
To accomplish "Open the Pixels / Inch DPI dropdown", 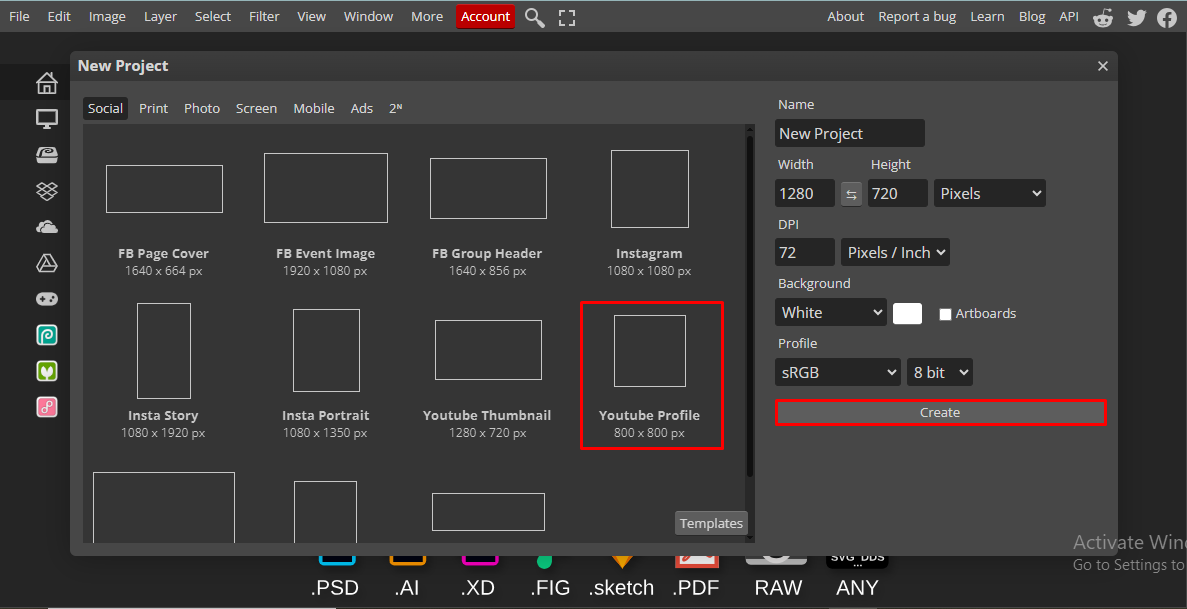I will [894, 252].
